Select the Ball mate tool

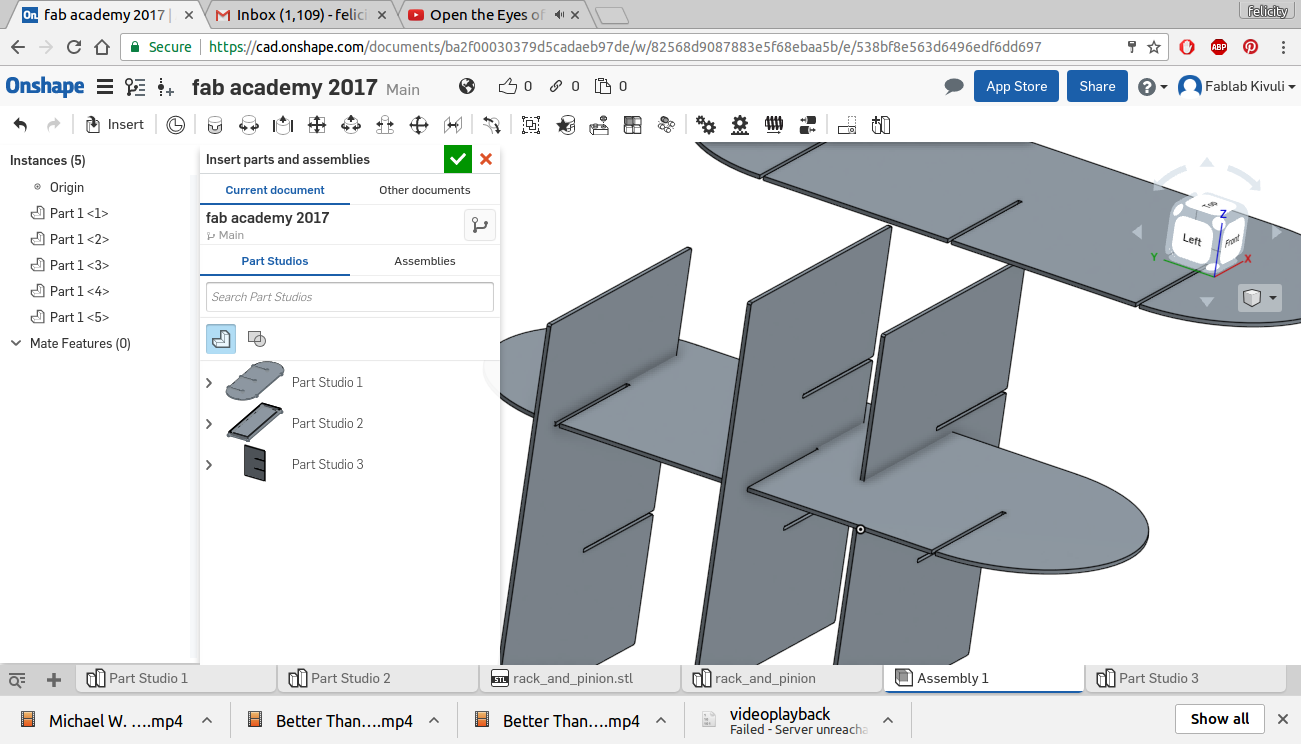click(419, 125)
